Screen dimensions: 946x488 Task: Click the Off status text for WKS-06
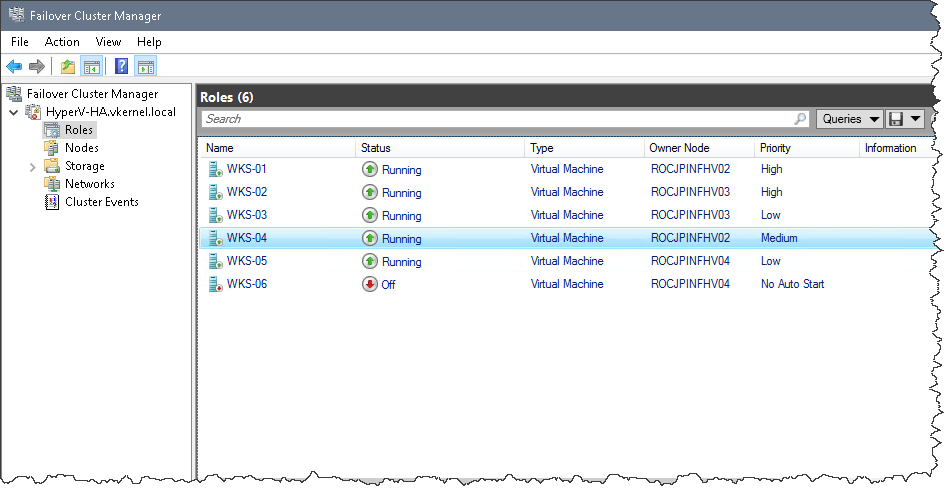pos(388,284)
